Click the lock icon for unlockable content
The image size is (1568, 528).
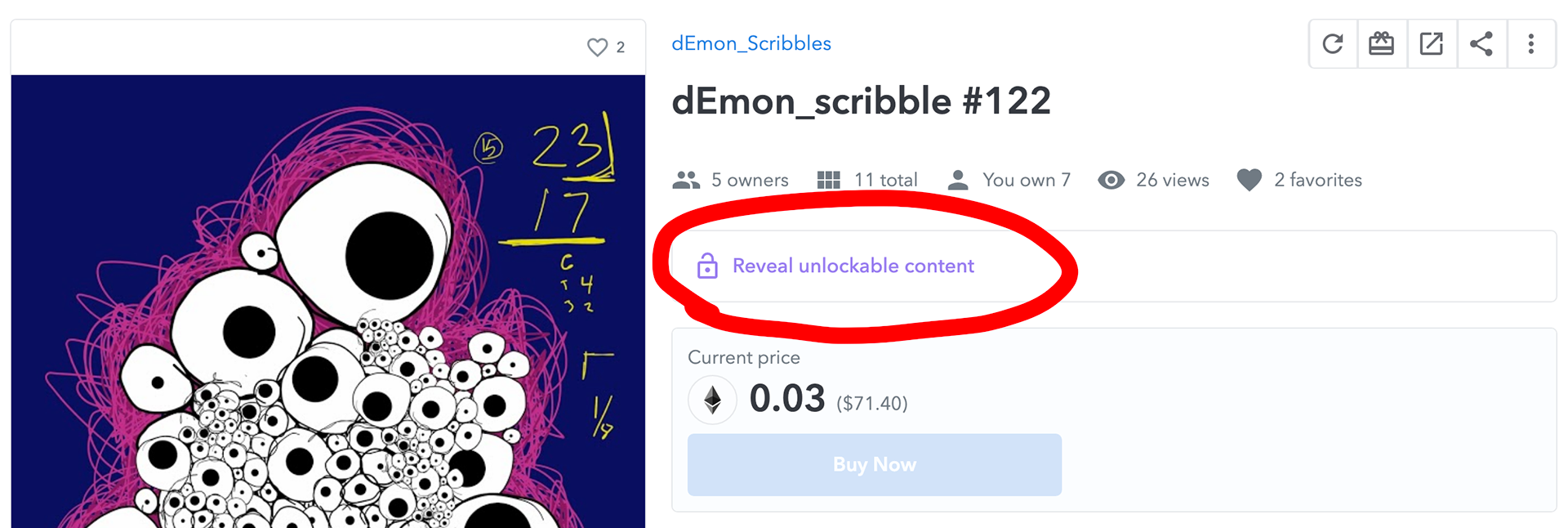pos(707,266)
